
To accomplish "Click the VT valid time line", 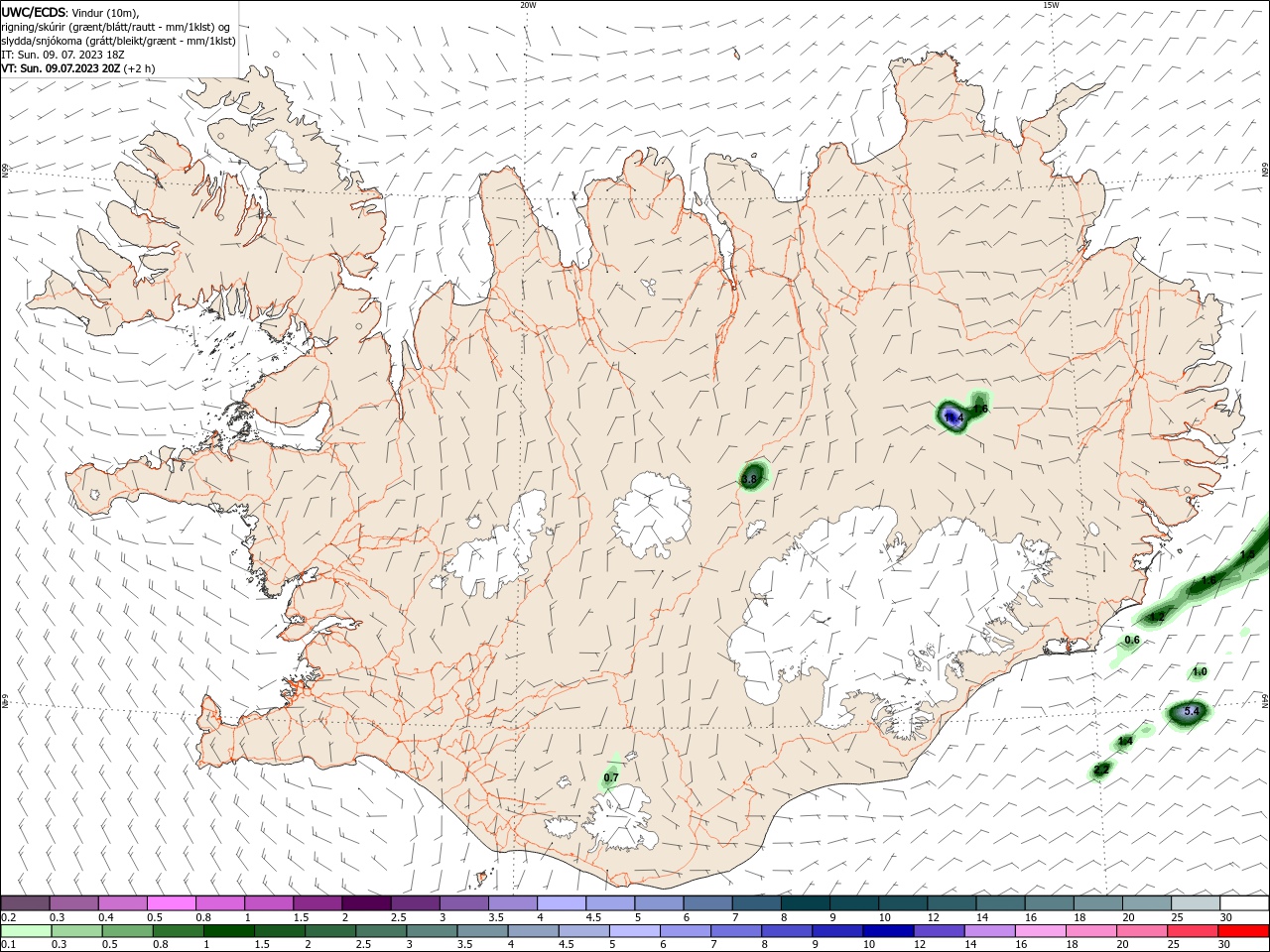I will [x=77, y=69].
